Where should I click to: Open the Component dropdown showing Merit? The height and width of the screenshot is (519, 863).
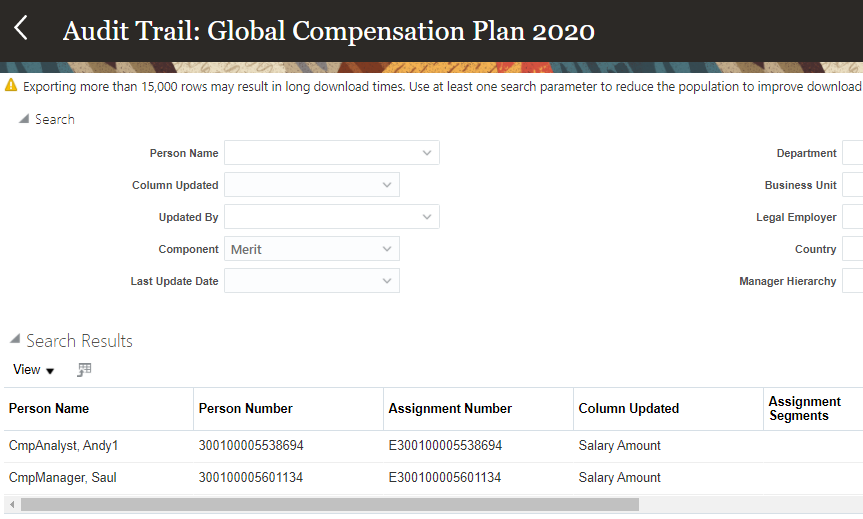(x=387, y=249)
